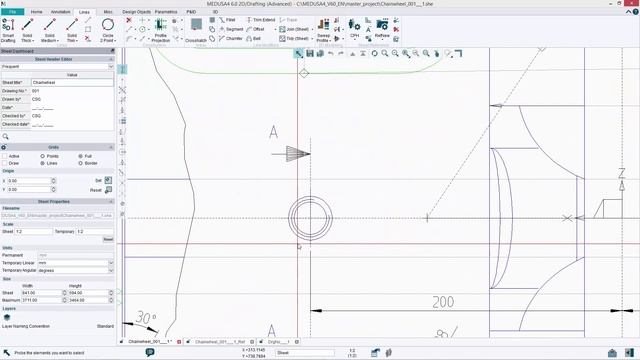The height and width of the screenshot is (360, 640).
Task: Select the Circle 2 Point tool
Action: click(x=108, y=30)
